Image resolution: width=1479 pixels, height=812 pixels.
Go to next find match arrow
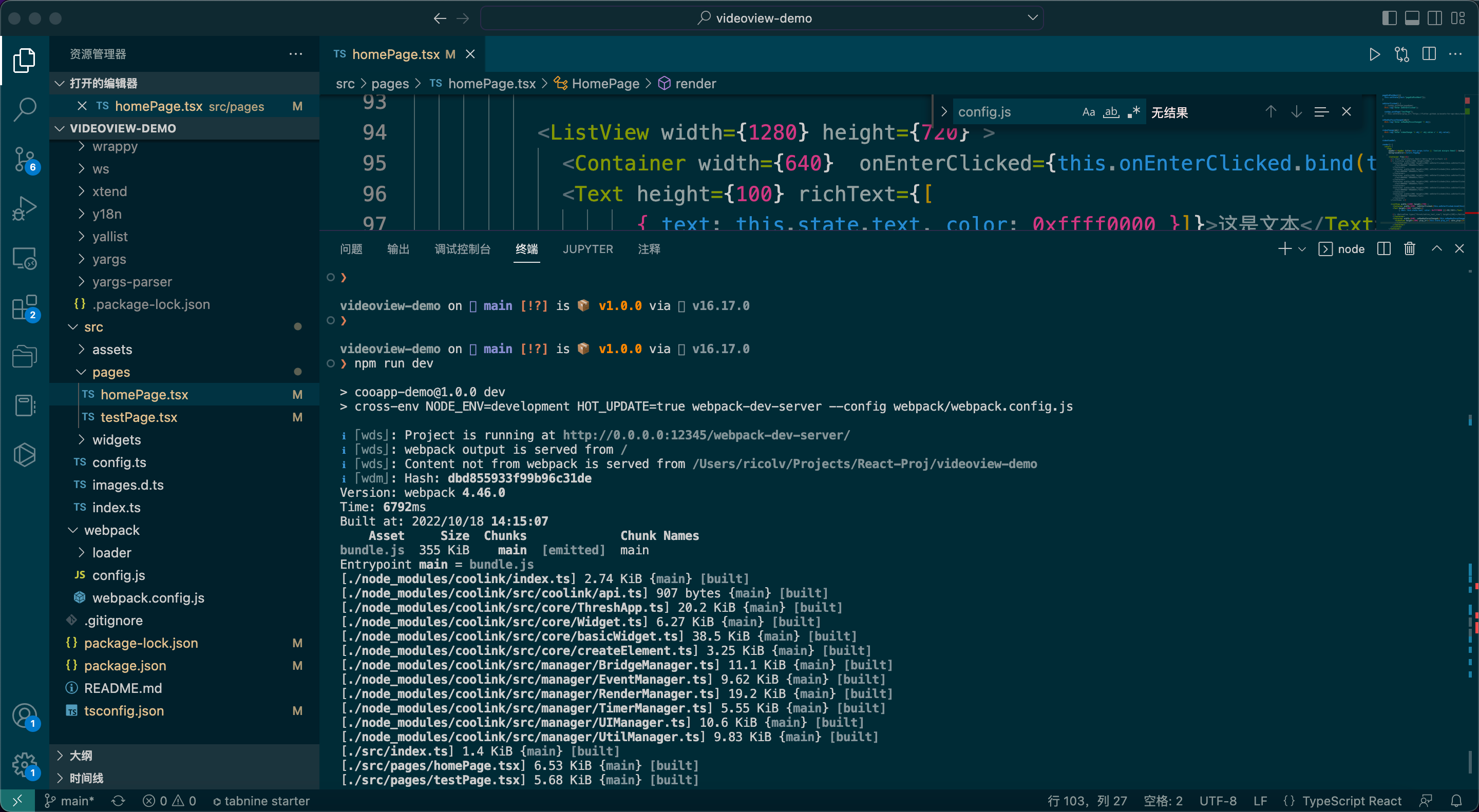pyautogui.click(x=1296, y=111)
